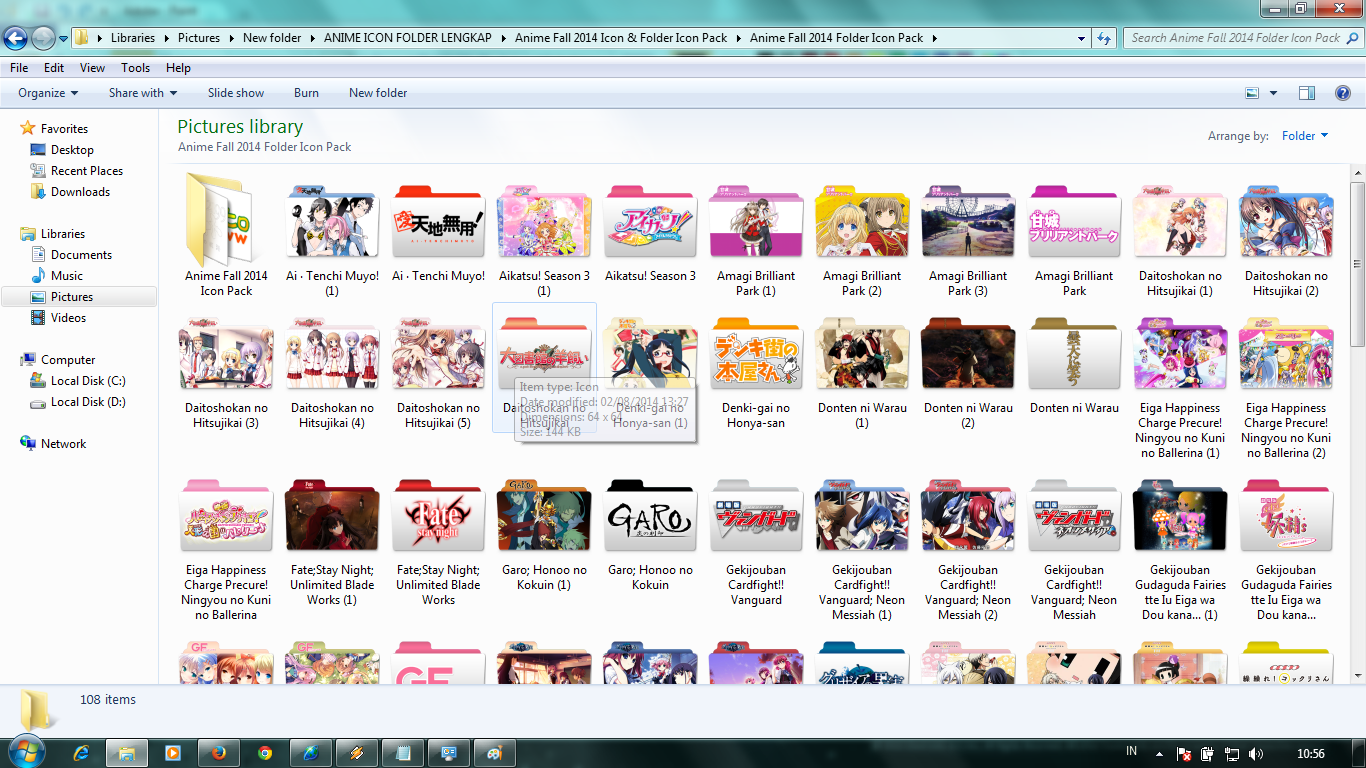Screen dimensions: 1366x768
Task: Select Recent Places in navigation pane
Action: click(x=87, y=171)
